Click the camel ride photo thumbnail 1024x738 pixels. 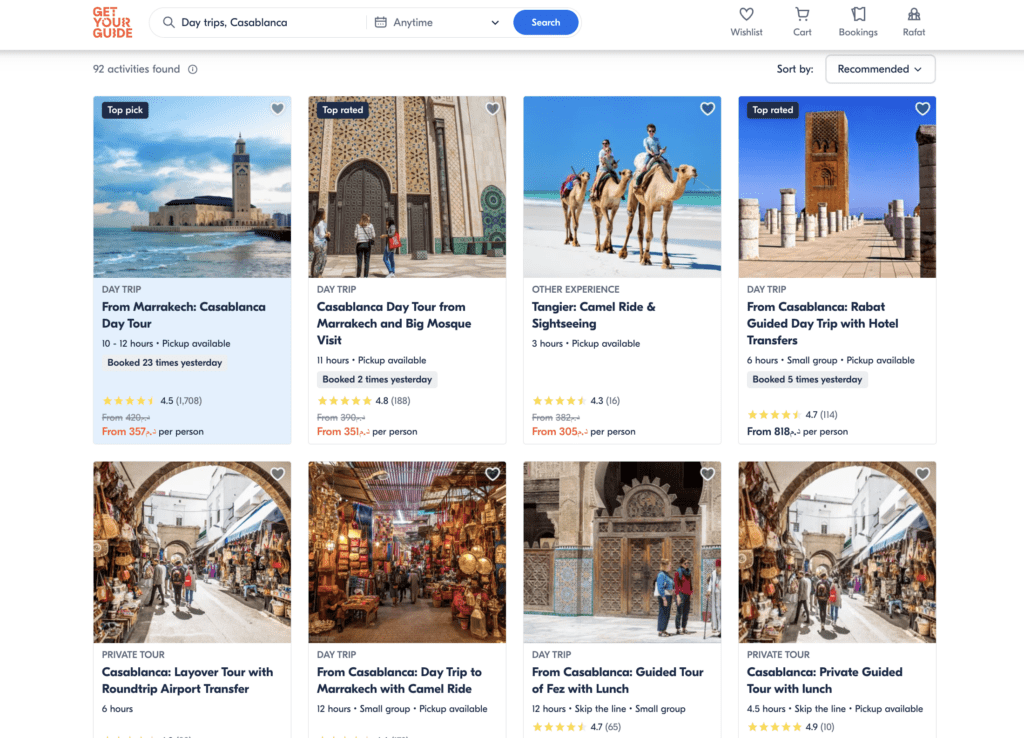click(622, 186)
